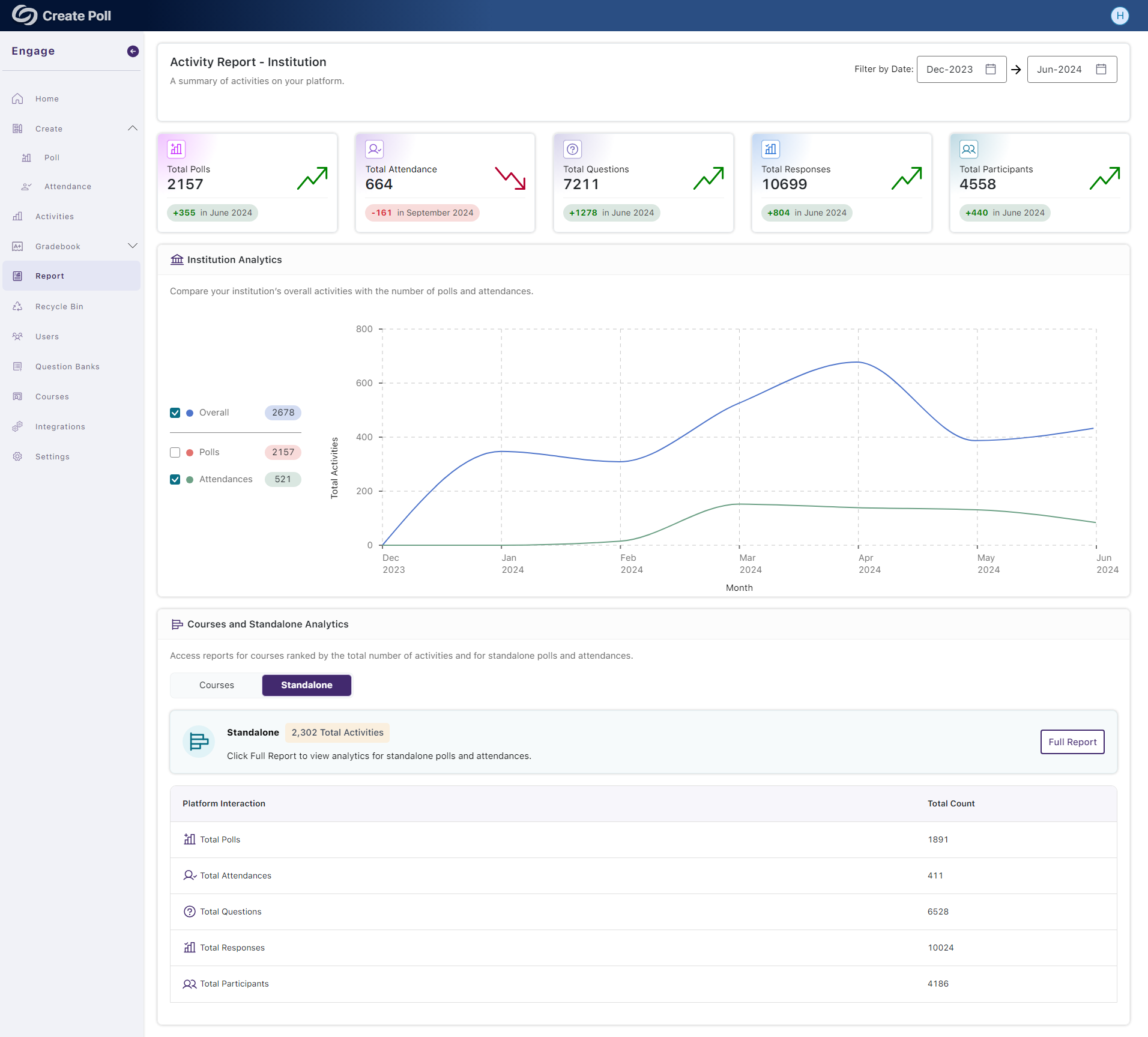Collapse the Engage sidebar with the arrow icon

click(x=133, y=52)
